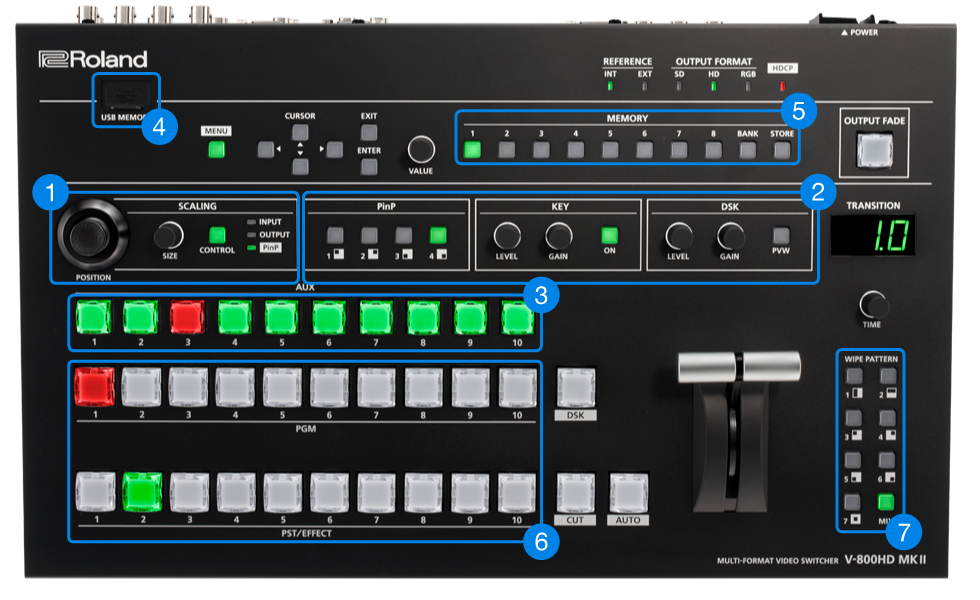
Task: Toggle the DSK PVW button
Action: click(781, 236)
